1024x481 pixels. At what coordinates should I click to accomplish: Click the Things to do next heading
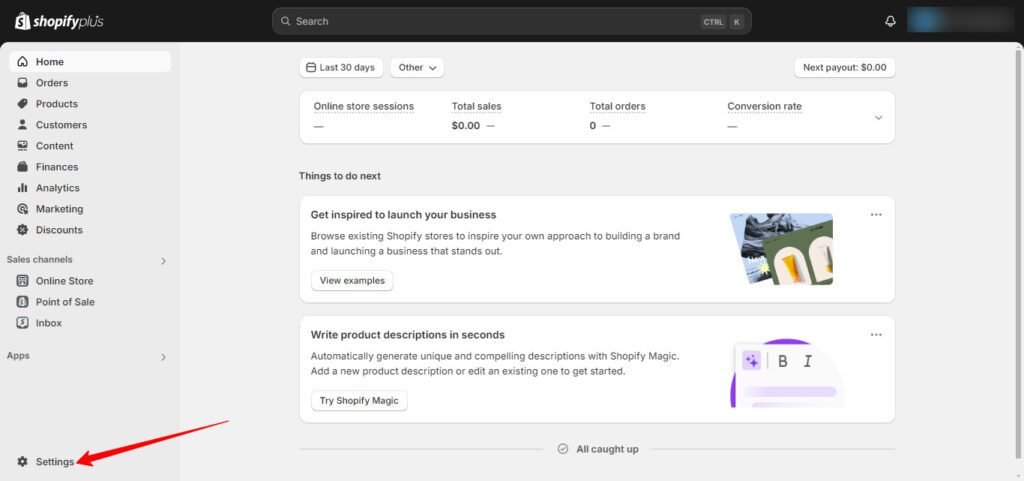tap(340, 176)
